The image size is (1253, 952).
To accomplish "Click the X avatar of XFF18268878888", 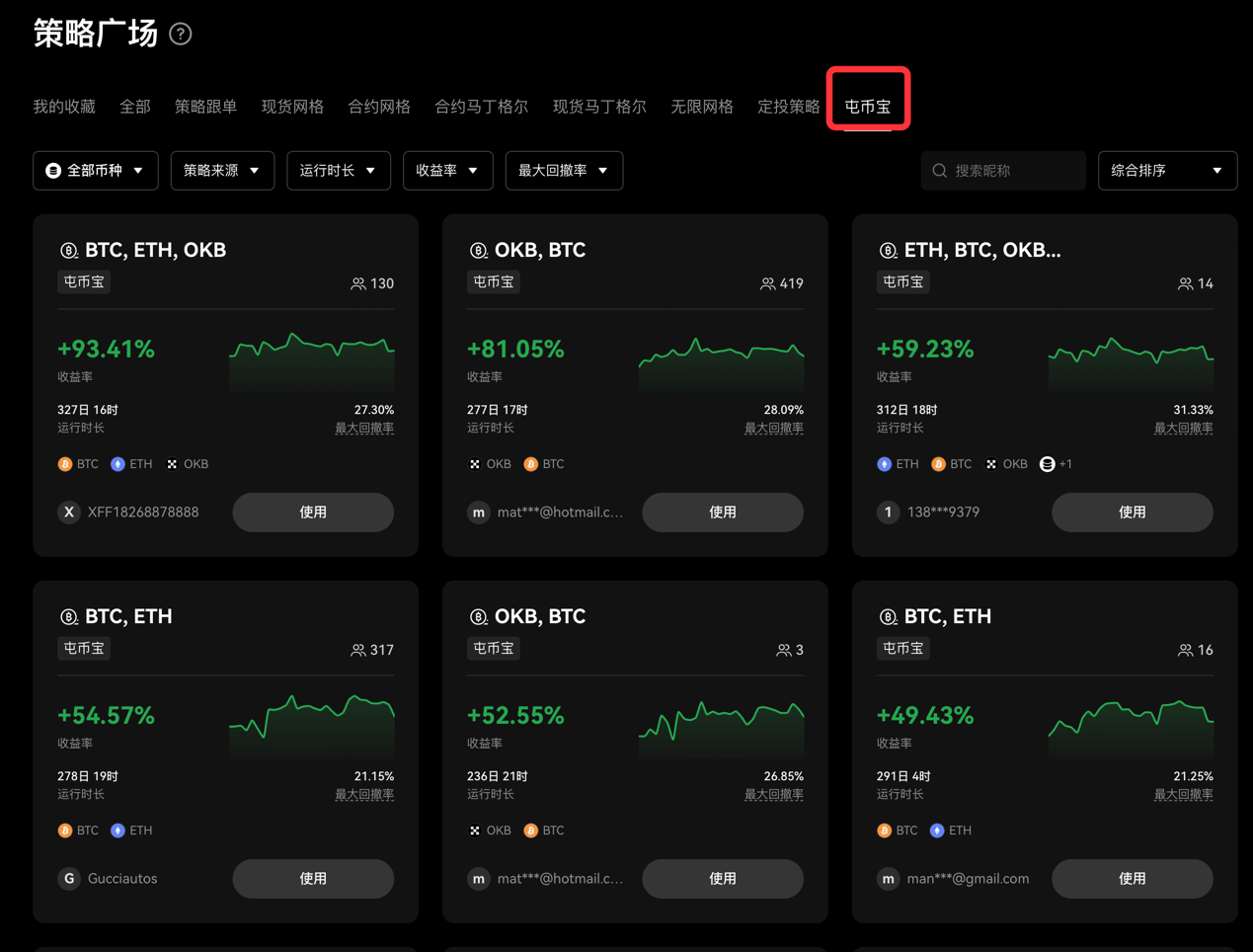I will coord(69,513).
